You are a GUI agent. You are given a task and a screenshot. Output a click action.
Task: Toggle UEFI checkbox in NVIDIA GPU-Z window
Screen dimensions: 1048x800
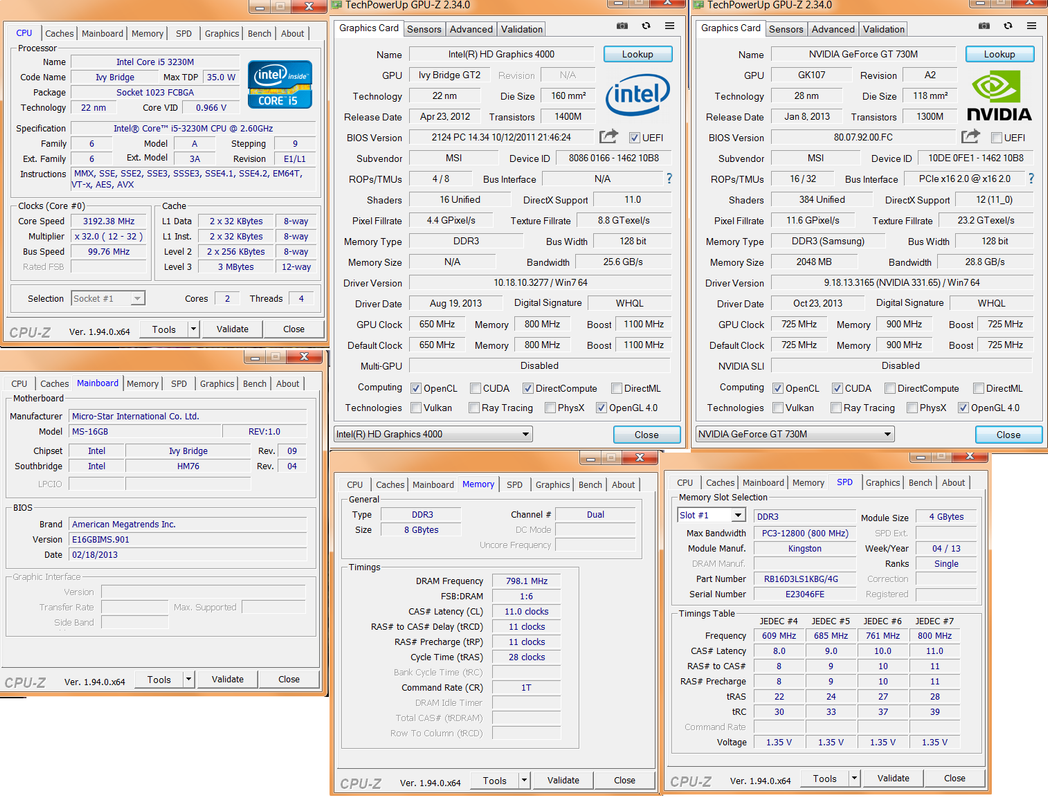pyautogui.click(x=997, y=138)
